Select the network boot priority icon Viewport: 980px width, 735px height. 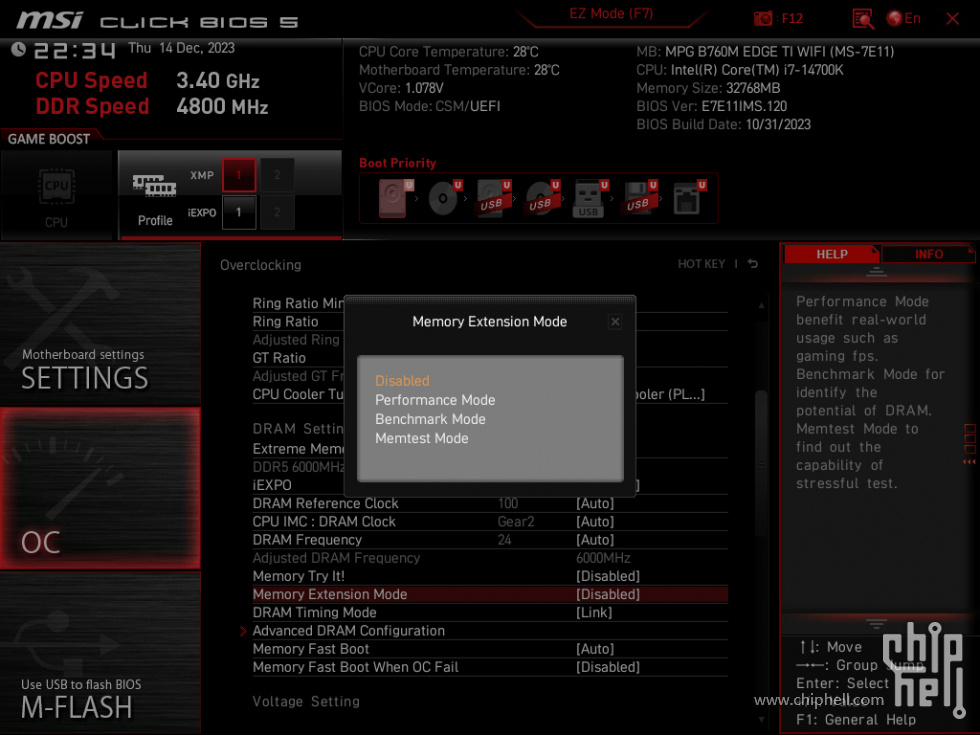pyautogui.click(x=689, y=198)
